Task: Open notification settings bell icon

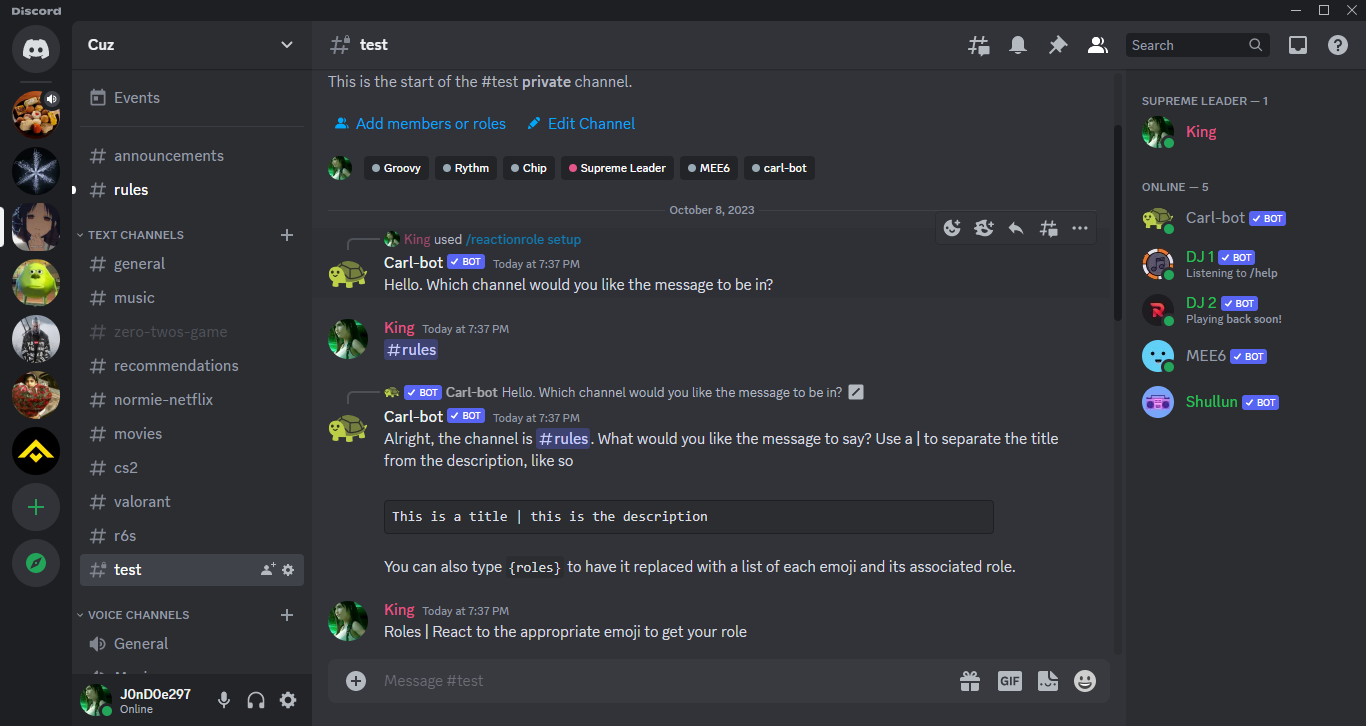Action: 1018,45
